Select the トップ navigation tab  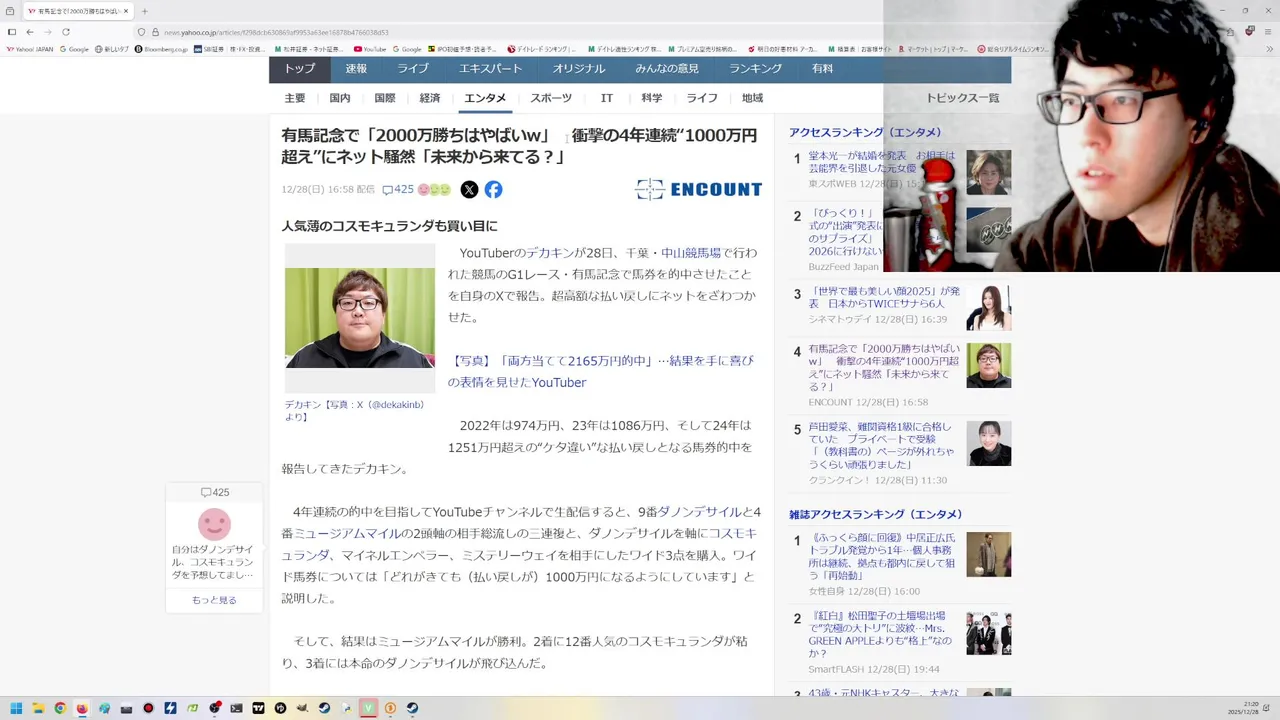[x=299, y=69]
